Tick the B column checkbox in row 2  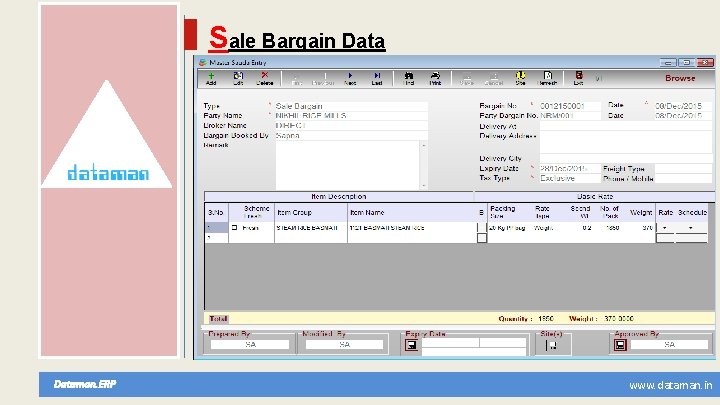coord(482,238)
